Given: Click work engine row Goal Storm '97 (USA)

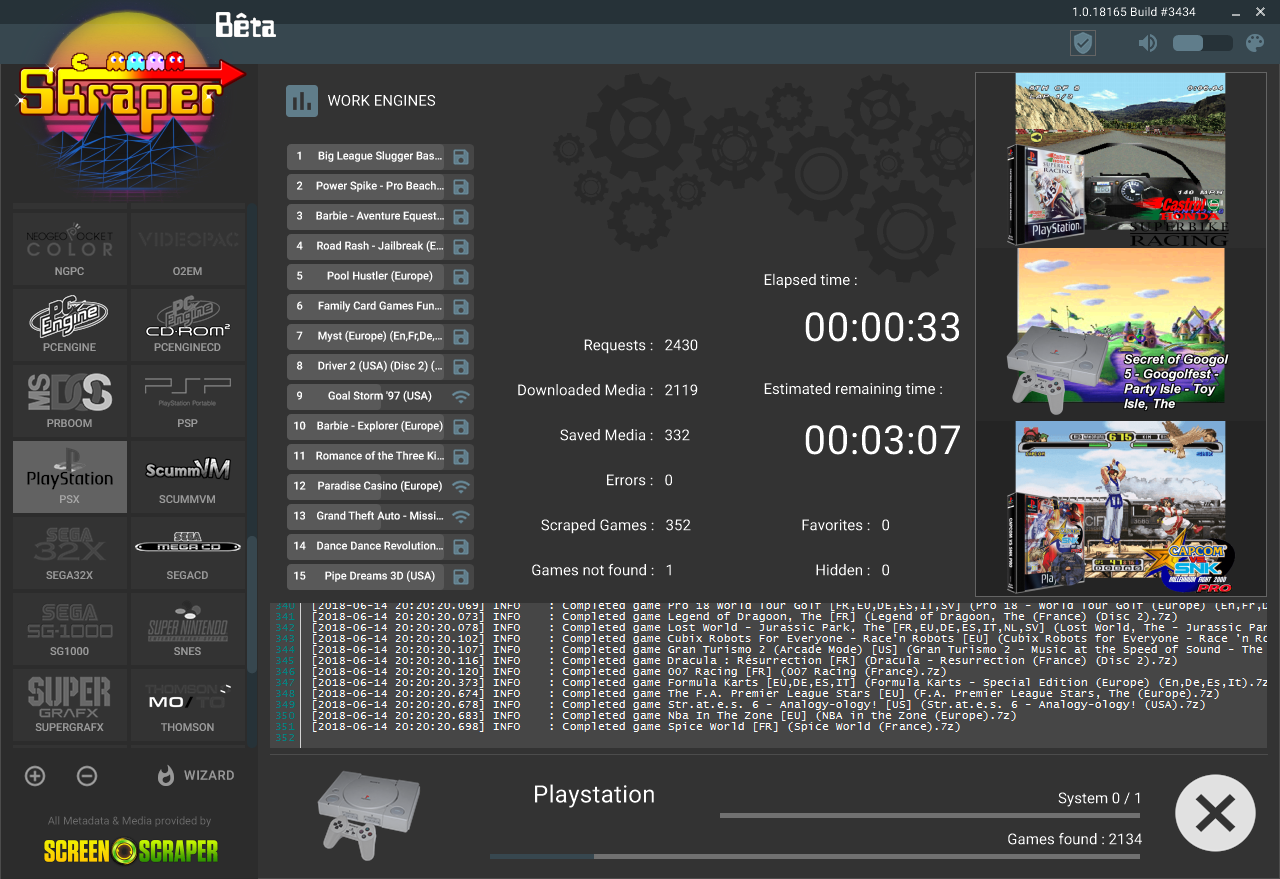Looking at the screenshot, I should (x=380, y=397).
